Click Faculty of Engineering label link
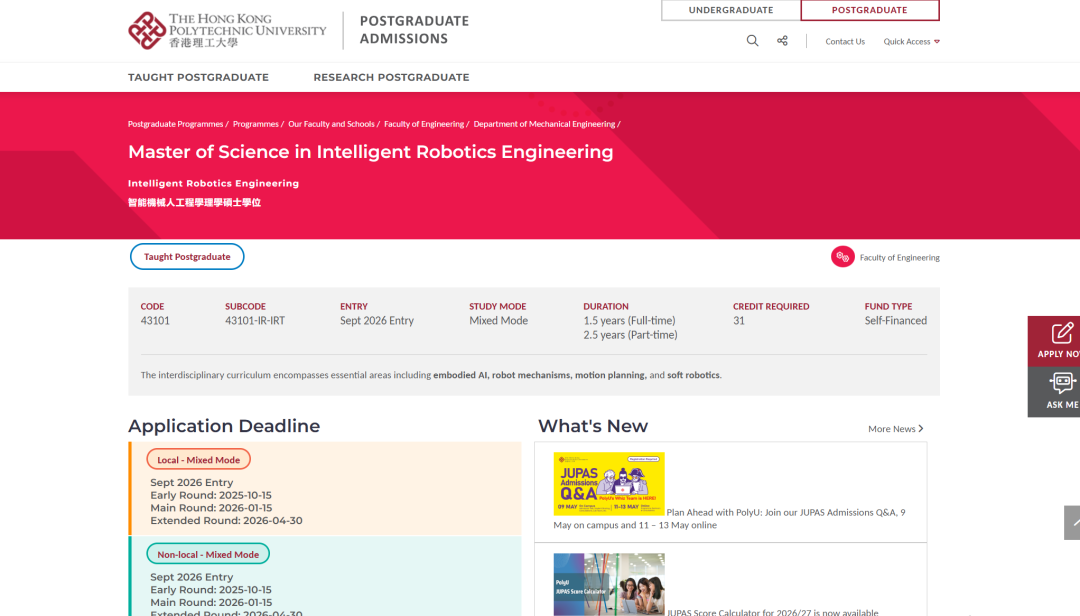The height and width of the screenshot is (616, 1080). click(900, 258)
